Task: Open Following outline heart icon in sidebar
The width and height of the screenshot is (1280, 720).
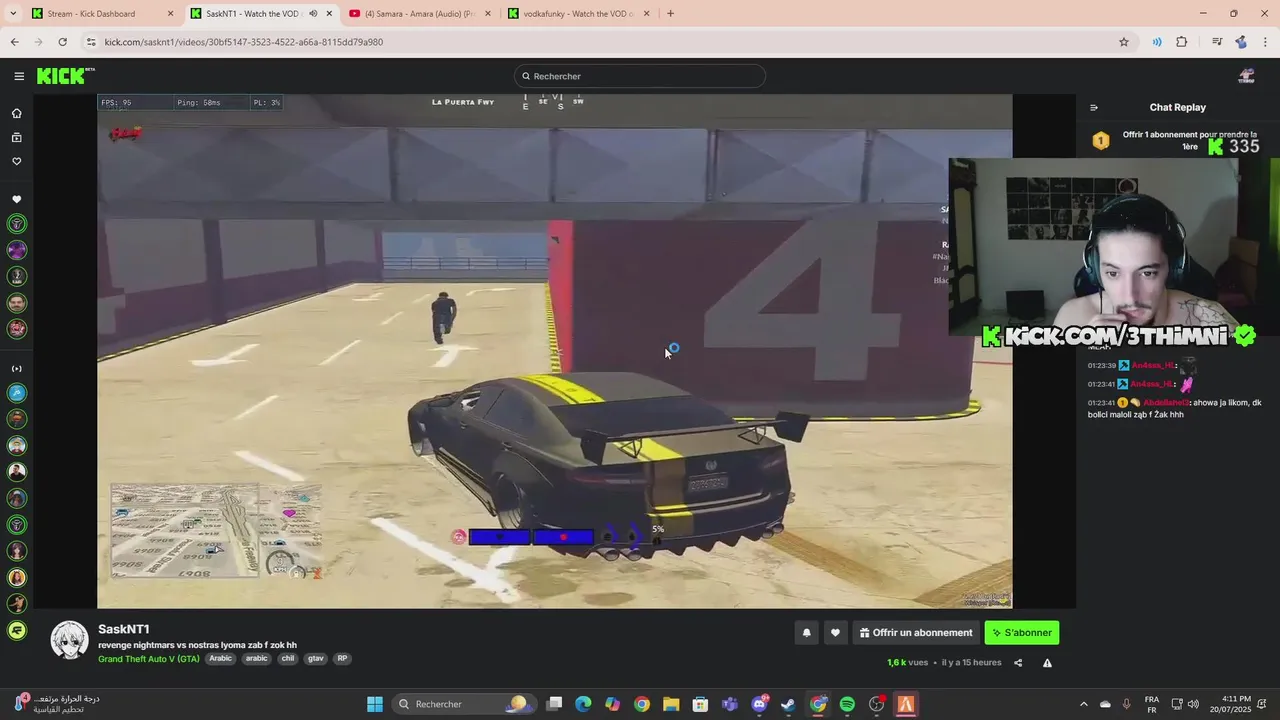Action: click(17, 161)
